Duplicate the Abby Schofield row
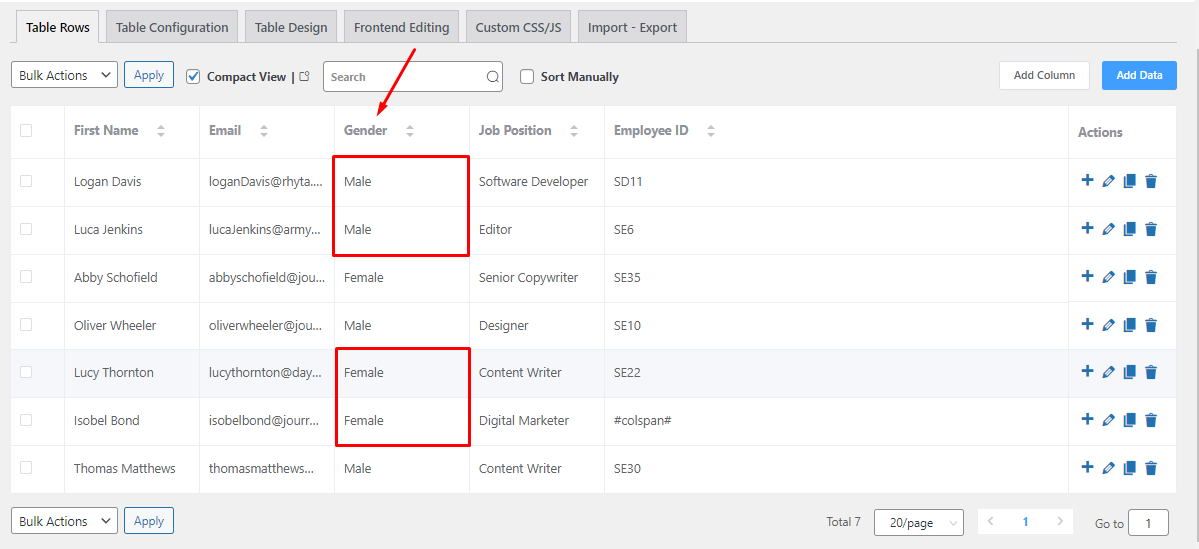 pyautogui.click(x=1129, y=277)
